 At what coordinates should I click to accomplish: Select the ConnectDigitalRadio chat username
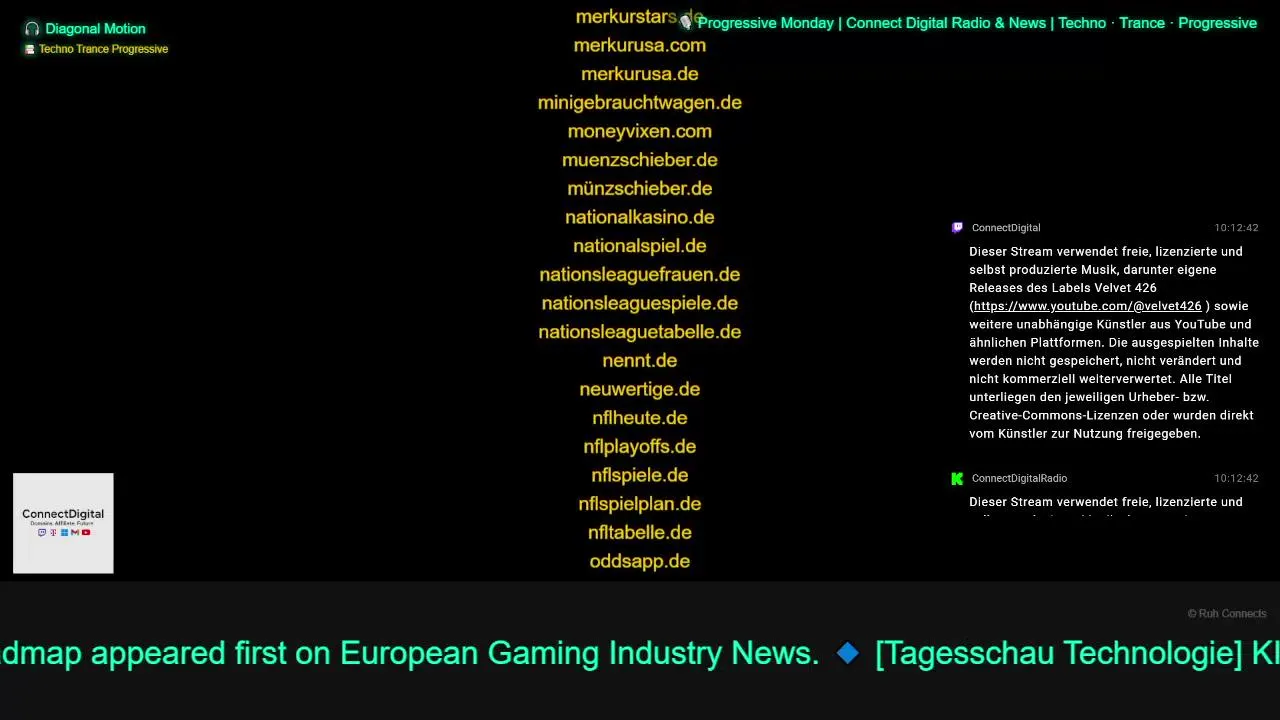click(1019, 479)
